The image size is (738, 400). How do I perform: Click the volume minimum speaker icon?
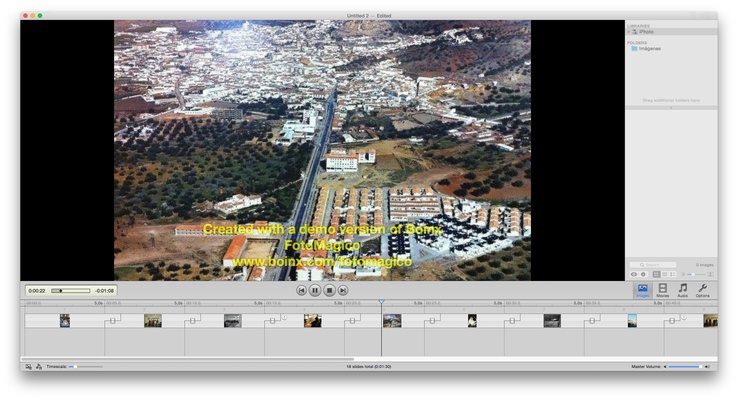[x=665, y=367]
